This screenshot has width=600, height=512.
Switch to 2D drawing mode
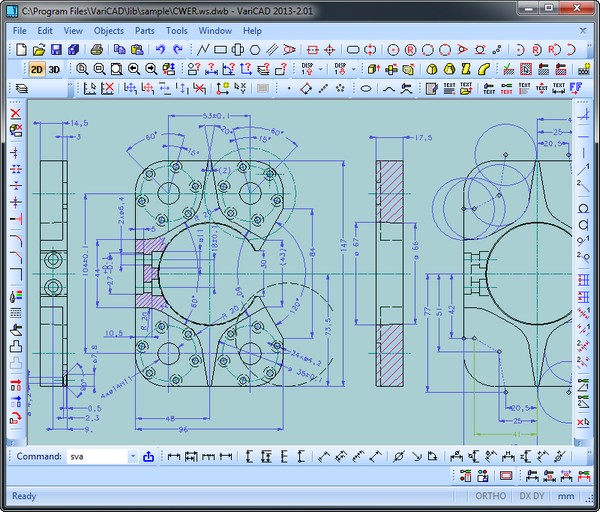coord(36,69)
